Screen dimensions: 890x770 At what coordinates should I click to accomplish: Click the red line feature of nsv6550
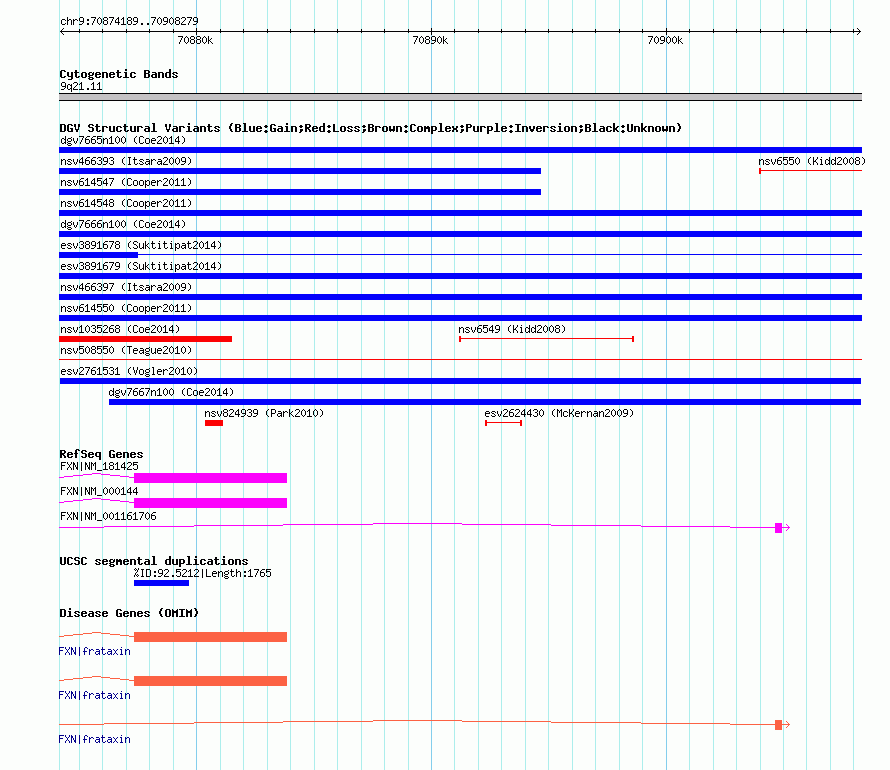(x=811, y=171)
